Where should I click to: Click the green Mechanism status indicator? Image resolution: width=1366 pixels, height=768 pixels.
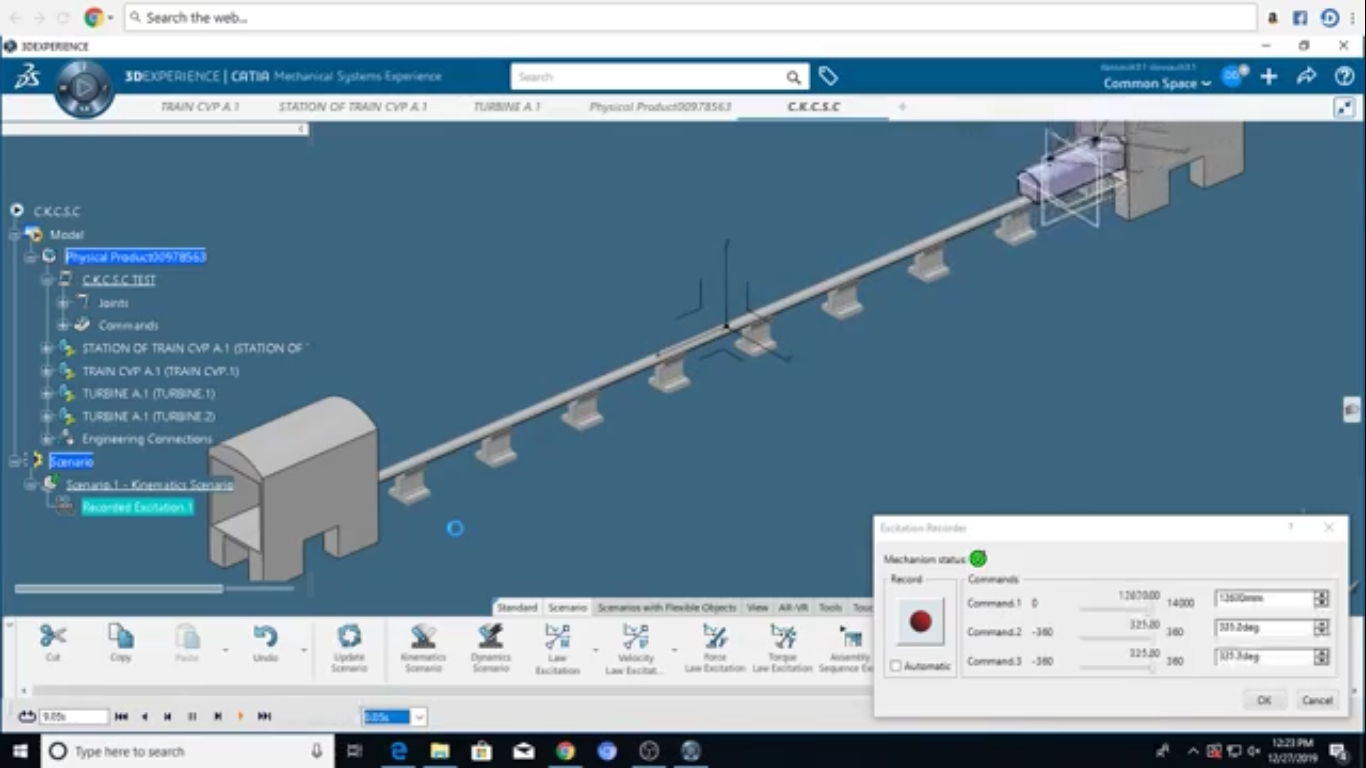(978, 559)
